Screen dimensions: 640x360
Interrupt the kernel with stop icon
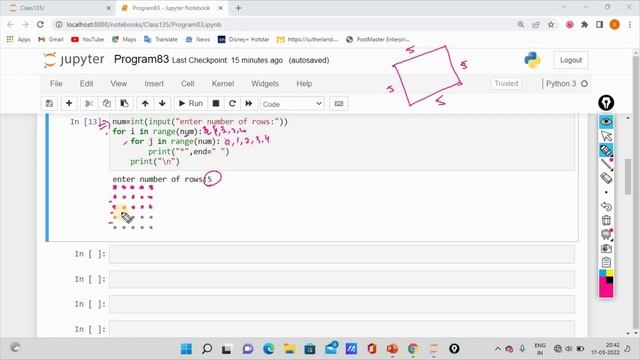coord(216,104)
